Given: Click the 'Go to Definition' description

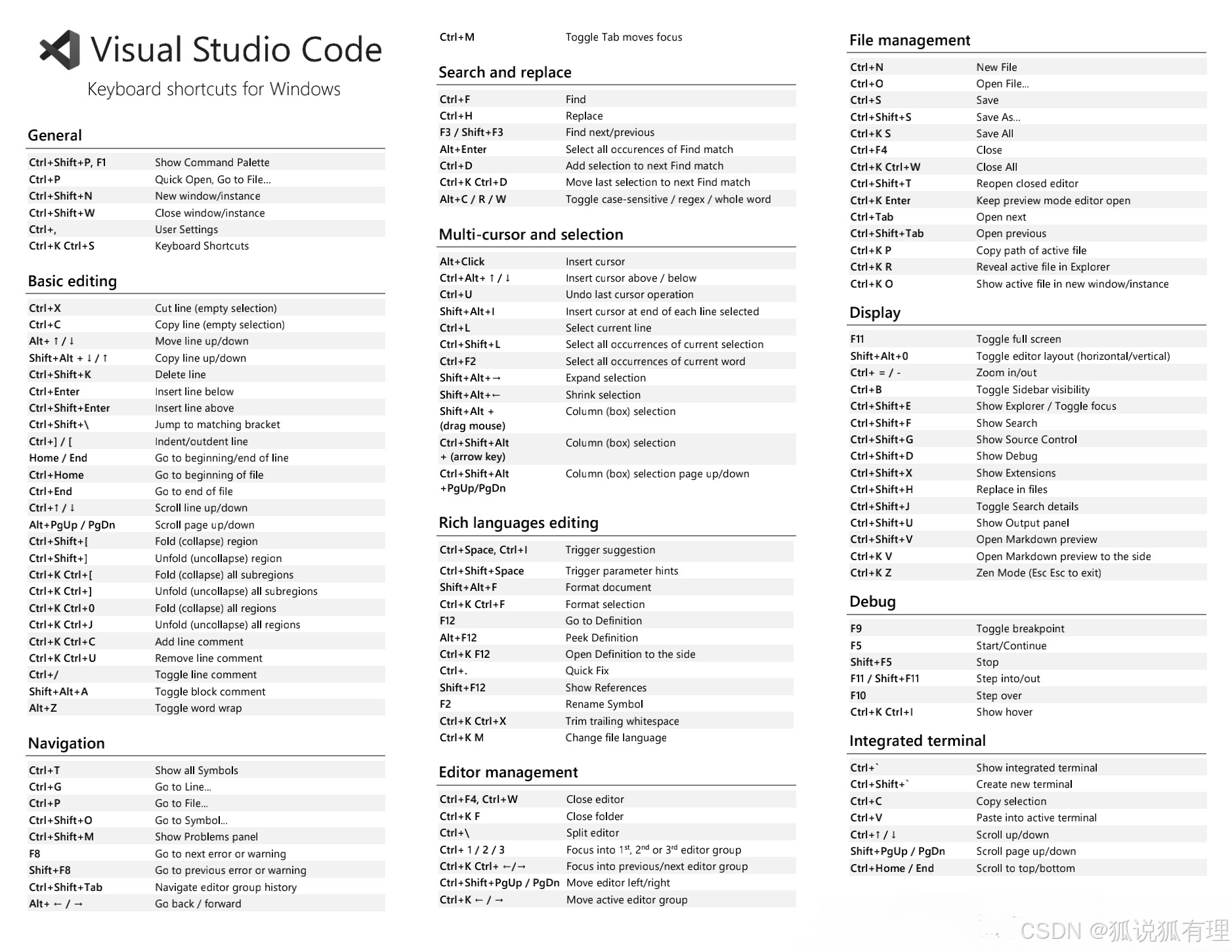Looking at the screenshot, I should pos(604,620).
